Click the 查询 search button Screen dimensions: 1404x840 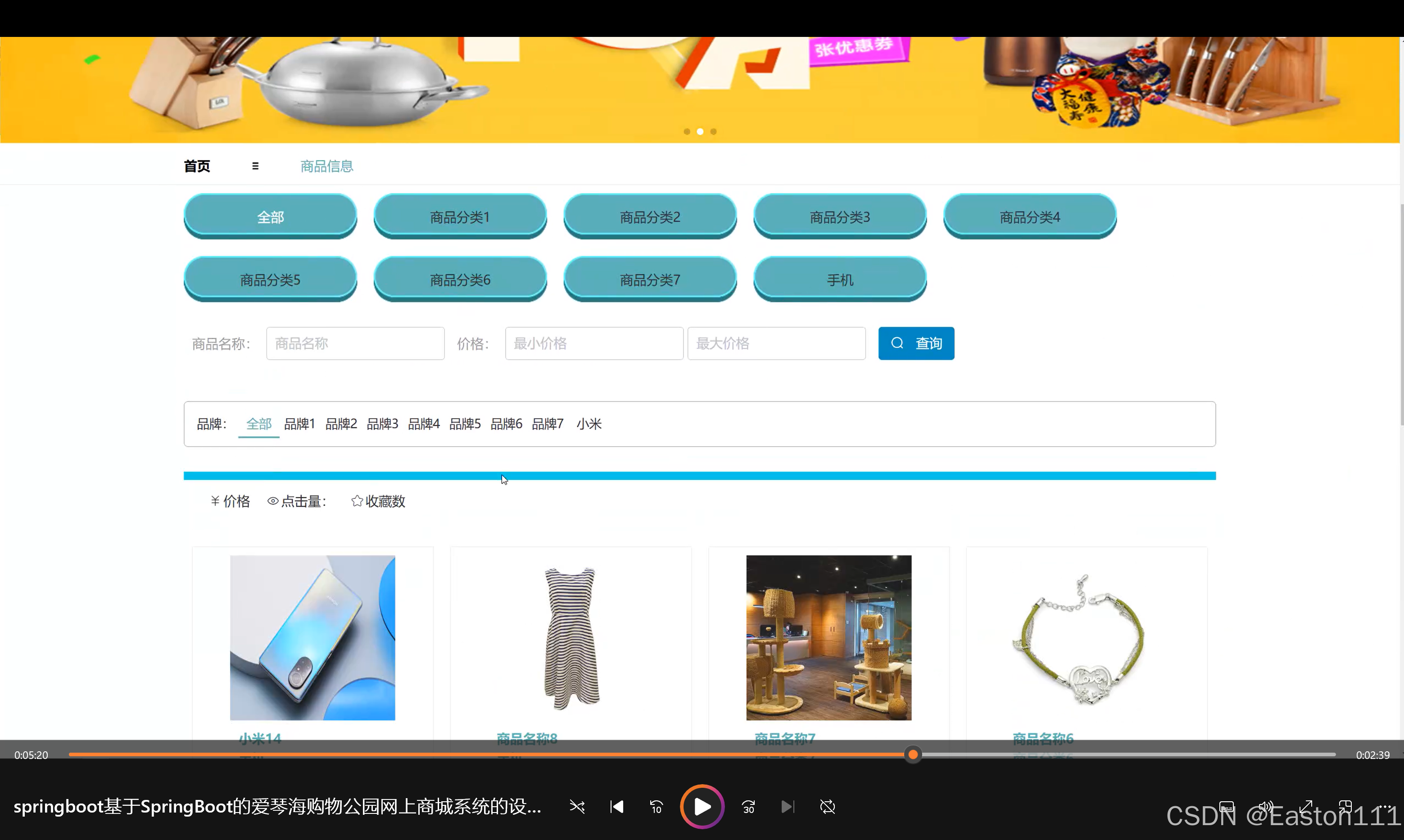pos(916,343)
